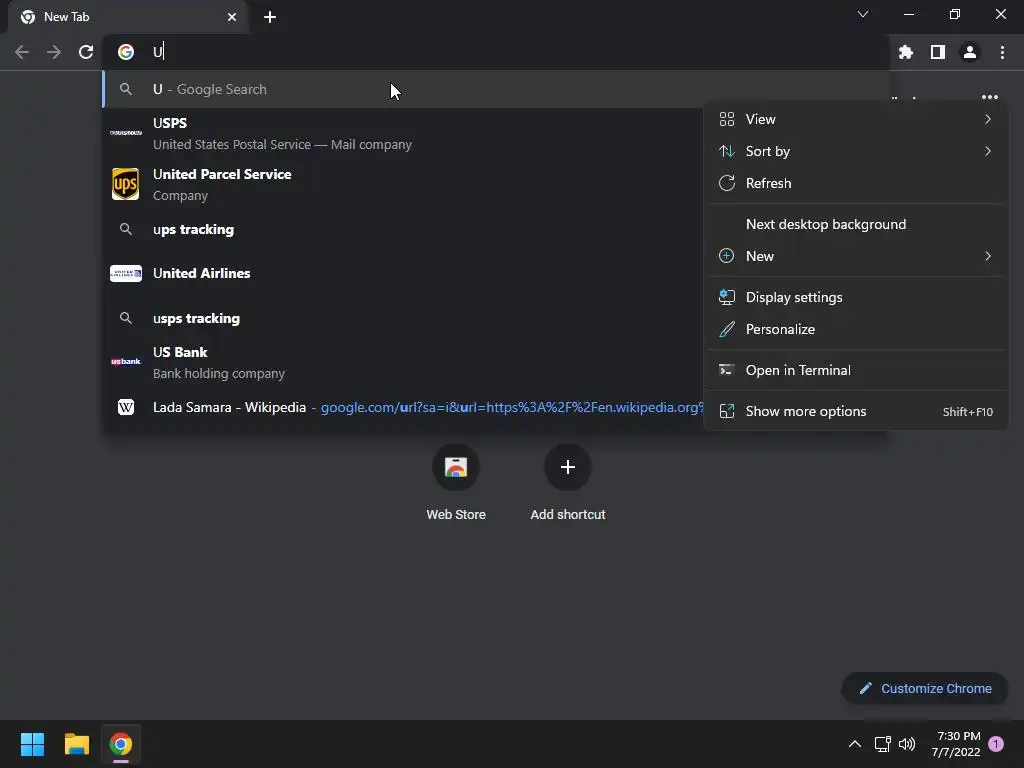This screenshot has height=768, width=1024.
Task: Choose Refresh in context menu
Action: click(856, 184)
